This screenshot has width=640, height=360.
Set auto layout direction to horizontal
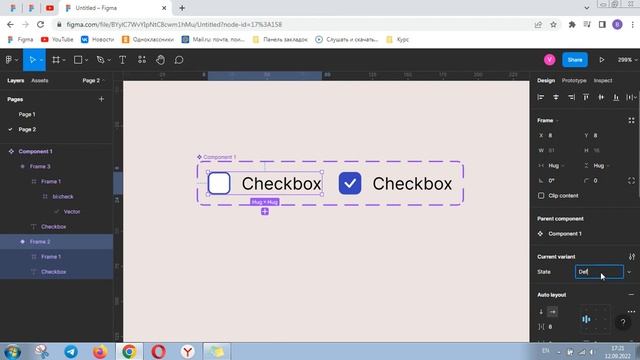552,312
